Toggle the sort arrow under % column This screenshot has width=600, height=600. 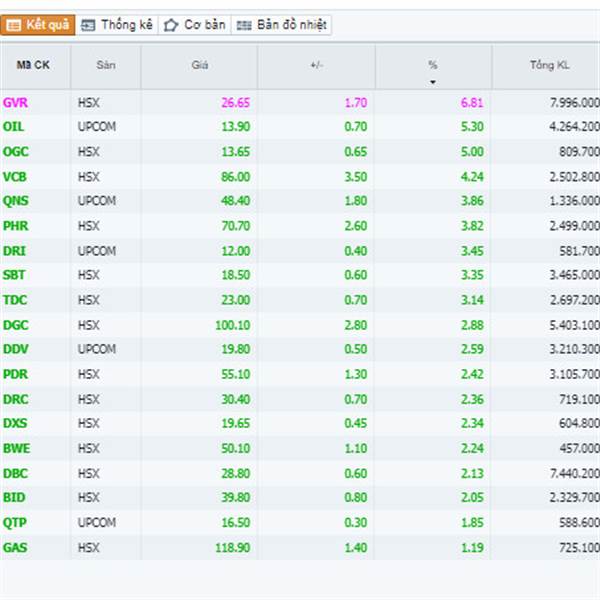point(433,81)
